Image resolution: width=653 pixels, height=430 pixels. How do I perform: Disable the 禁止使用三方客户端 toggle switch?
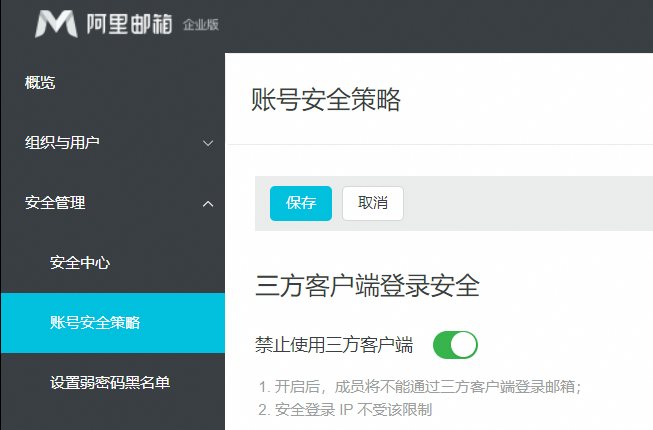pyautogui.click(x=455, y=345)
